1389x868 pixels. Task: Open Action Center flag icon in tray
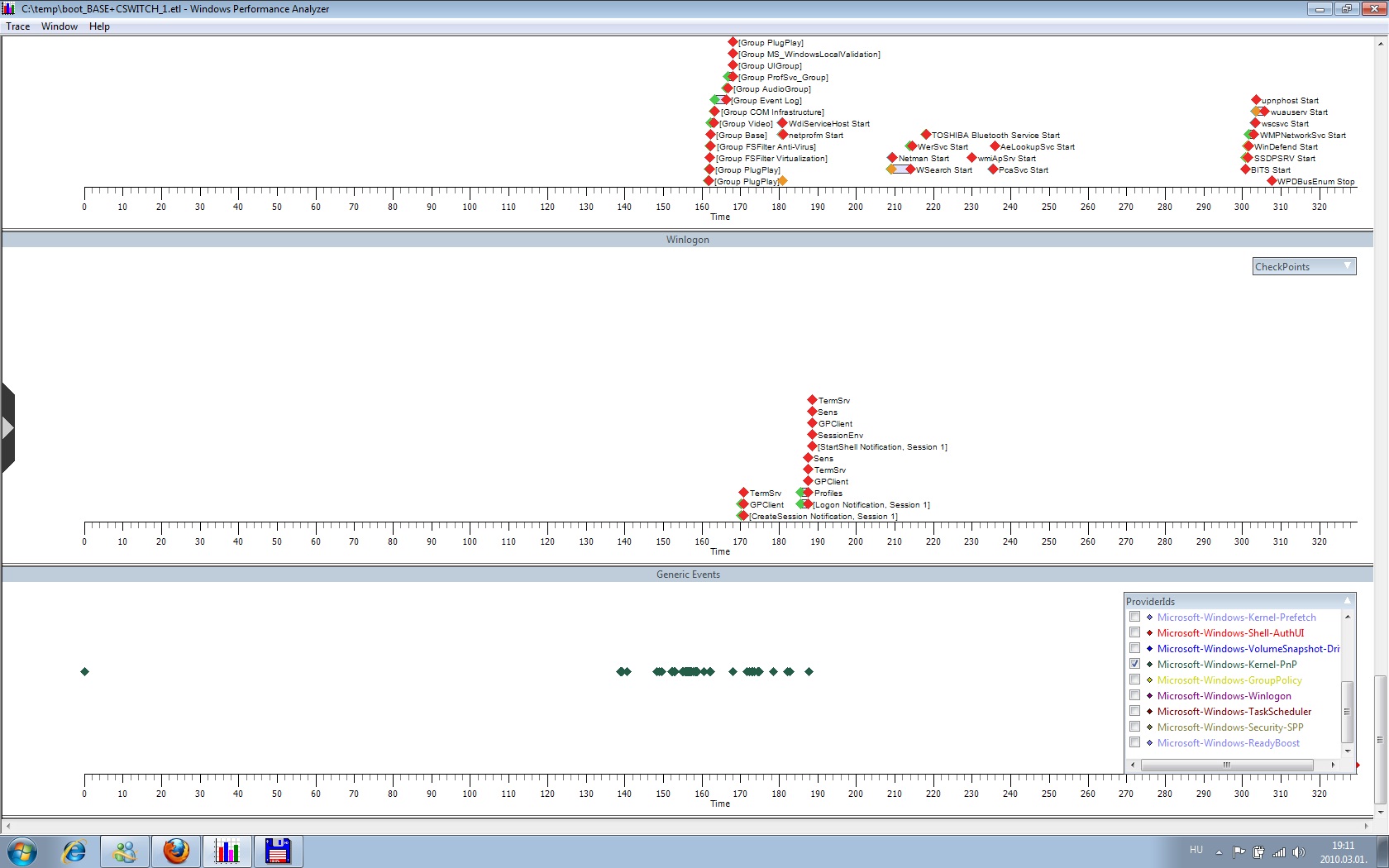(1239, 852)
